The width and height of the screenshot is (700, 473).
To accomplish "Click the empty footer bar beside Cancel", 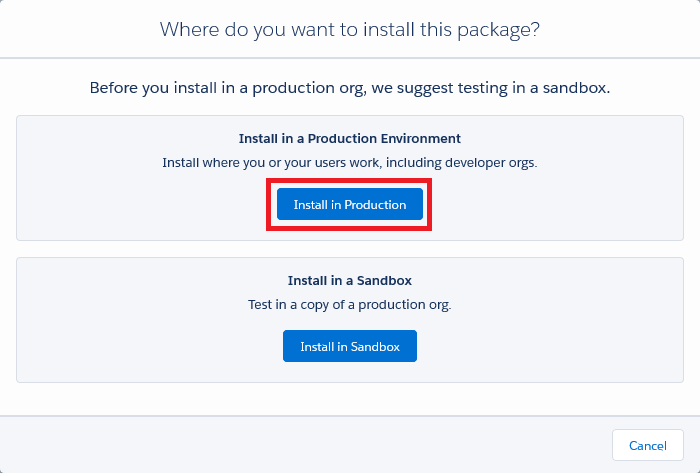I will [300, 445].
